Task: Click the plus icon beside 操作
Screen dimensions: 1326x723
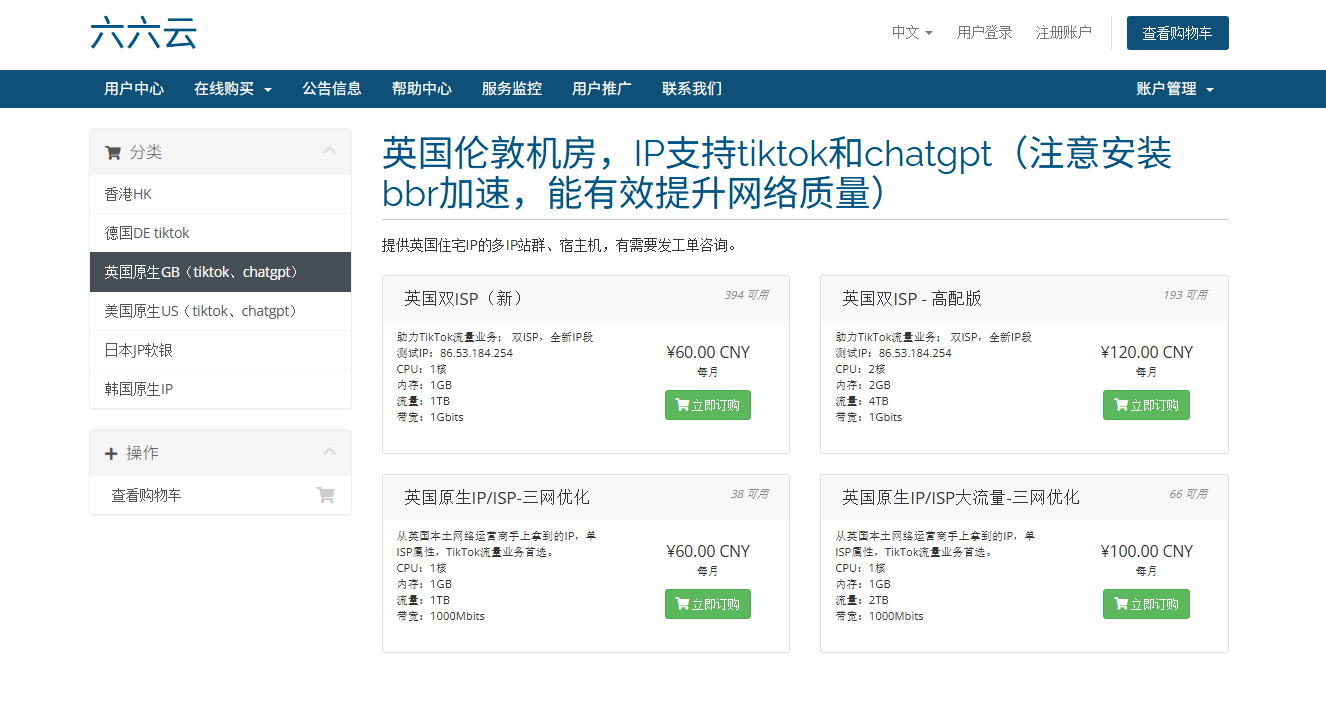Action: point(111,454)
